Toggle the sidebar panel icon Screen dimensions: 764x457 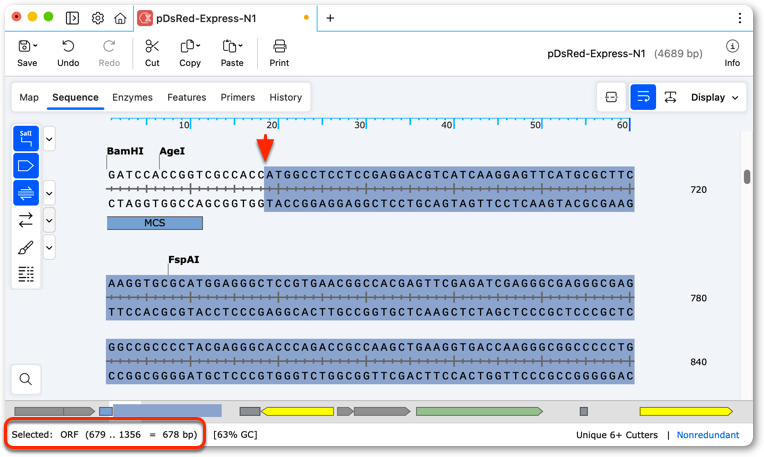pyautogui.click(x=72, y=18)
